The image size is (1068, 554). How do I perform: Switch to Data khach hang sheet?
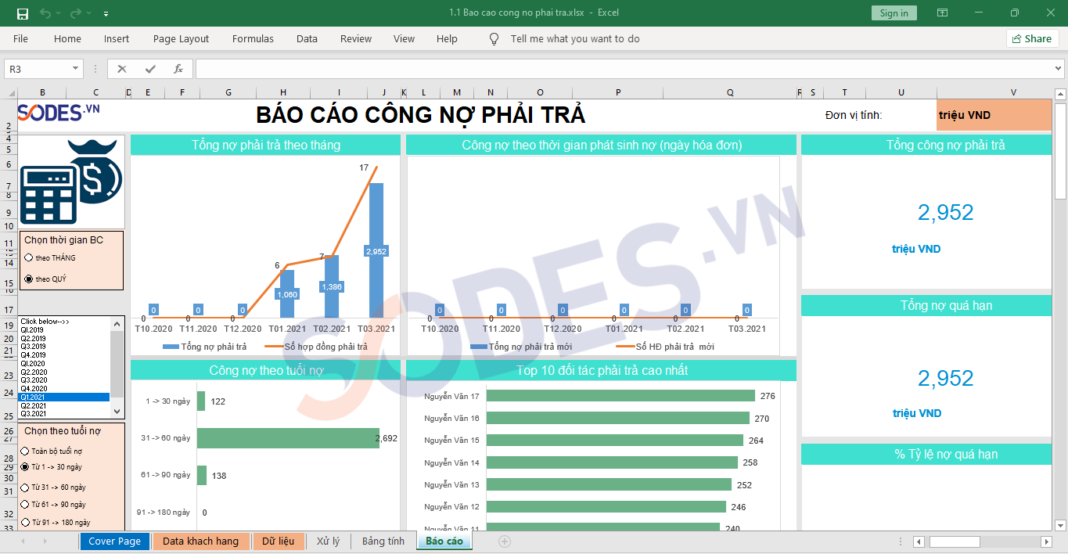point(200,541)
